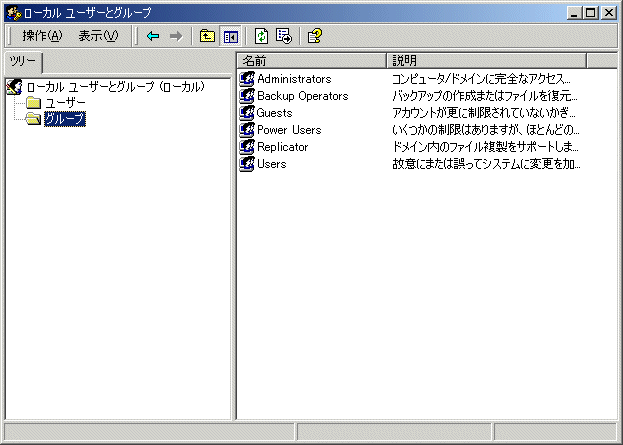The image size is (623, 445).
Task: Toggle the console tree show/hide icon
Action: pos(230,36)
